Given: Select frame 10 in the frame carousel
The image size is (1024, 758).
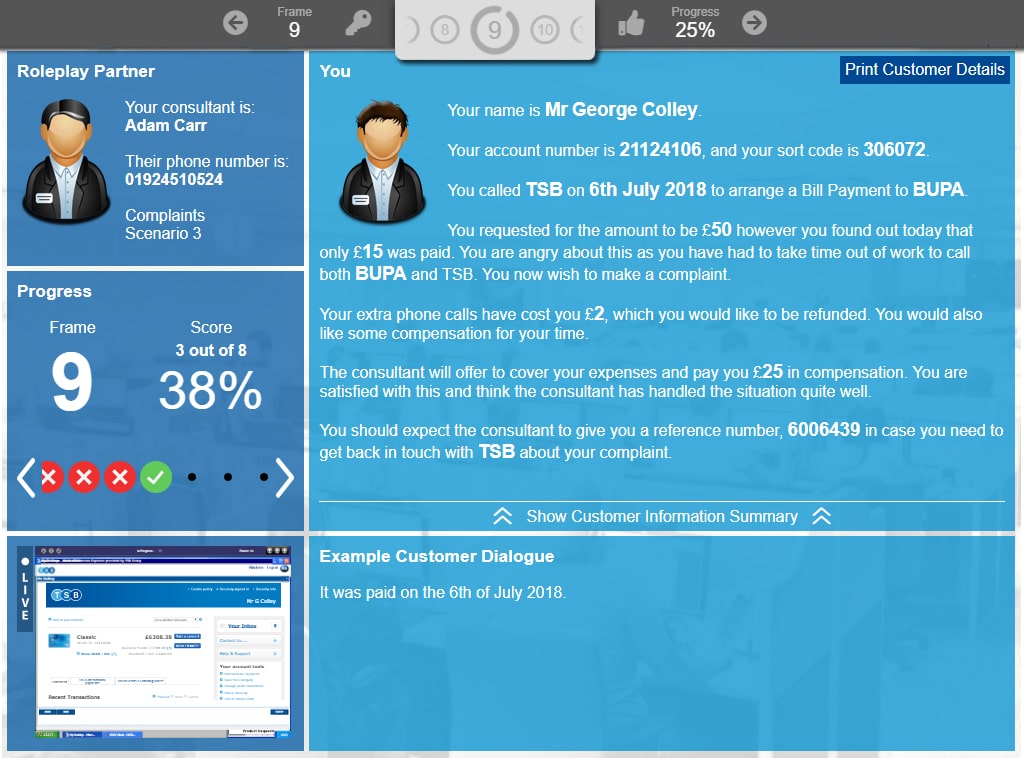Looking at the screenshot, I should point(545,30).
